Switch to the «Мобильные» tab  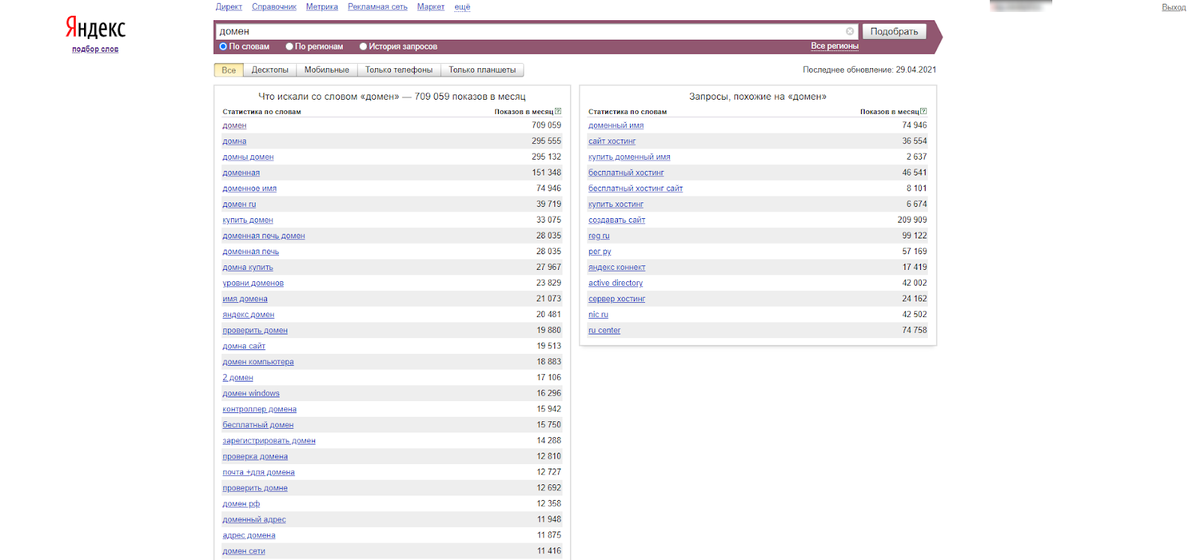327,70
